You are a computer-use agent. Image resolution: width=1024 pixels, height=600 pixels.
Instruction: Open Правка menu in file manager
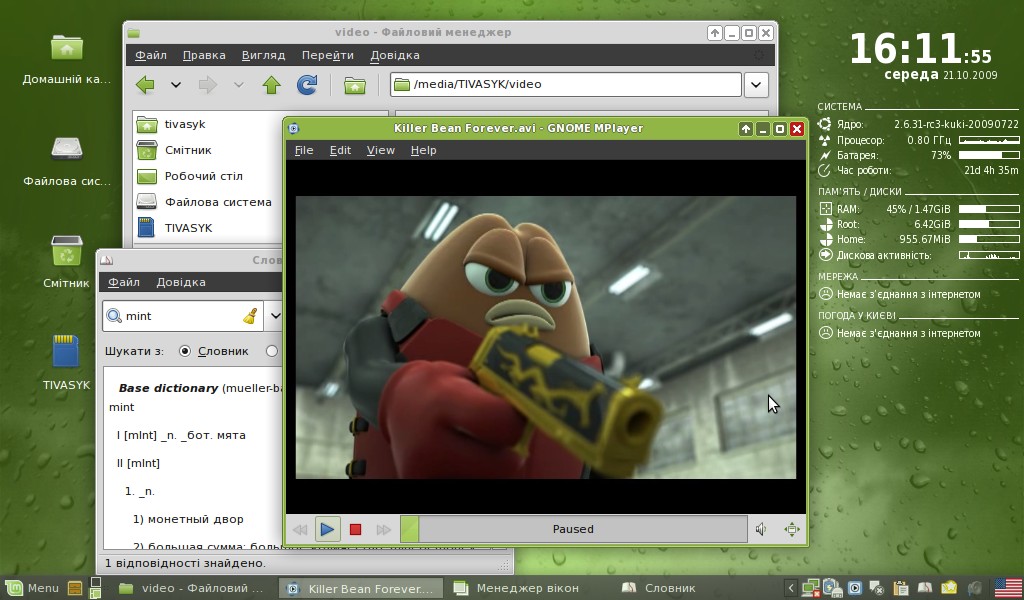point(204,55)
